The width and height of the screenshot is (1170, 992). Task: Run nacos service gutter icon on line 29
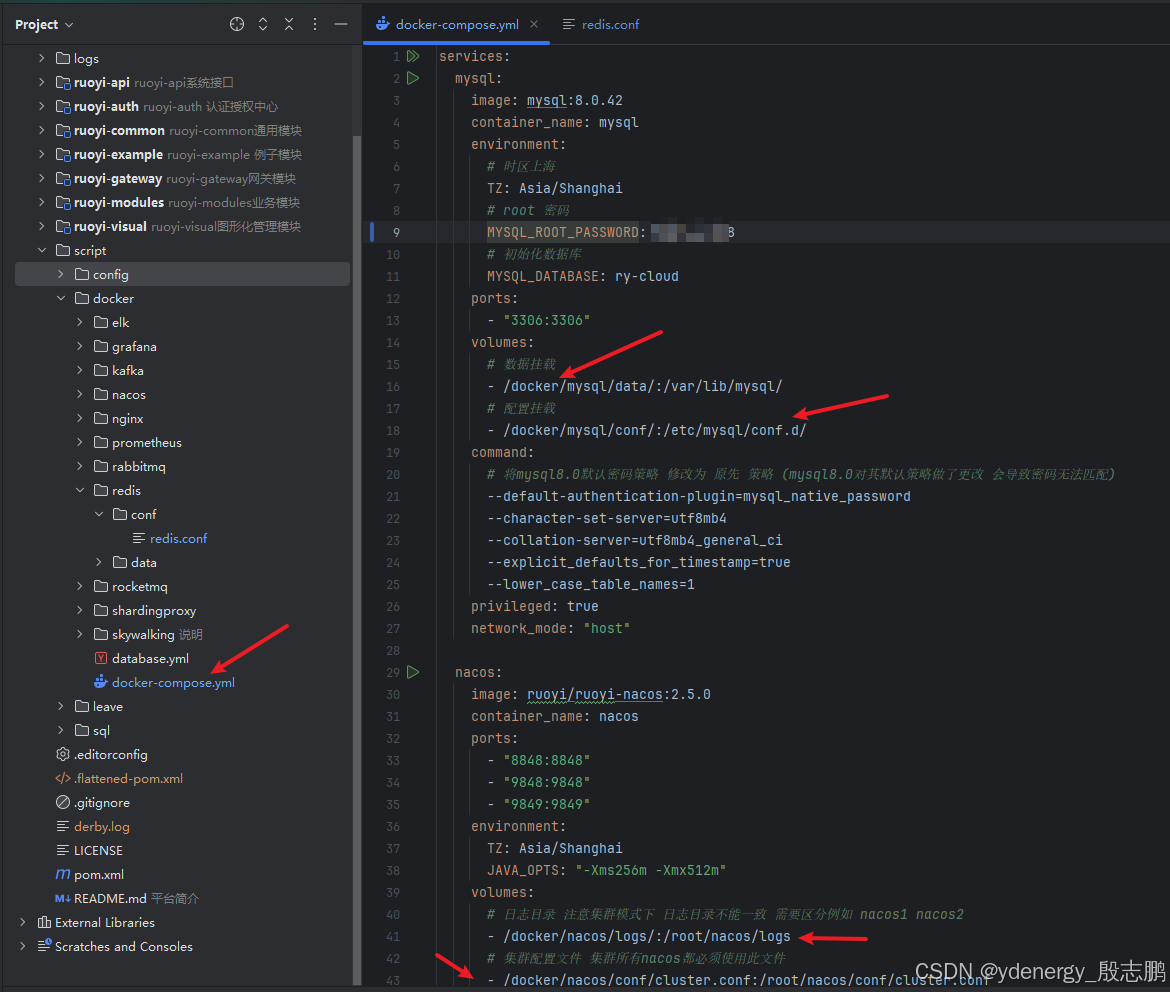coord(412,672)
